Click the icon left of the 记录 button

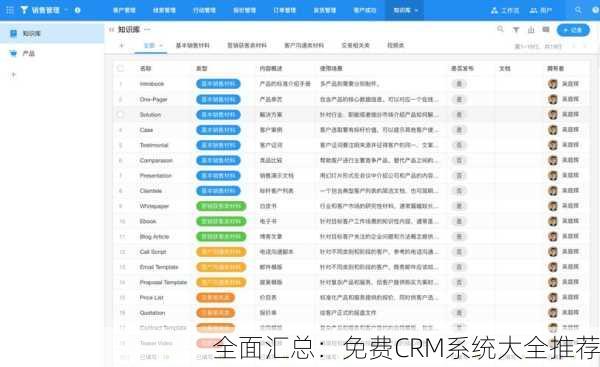pos(546,29)
